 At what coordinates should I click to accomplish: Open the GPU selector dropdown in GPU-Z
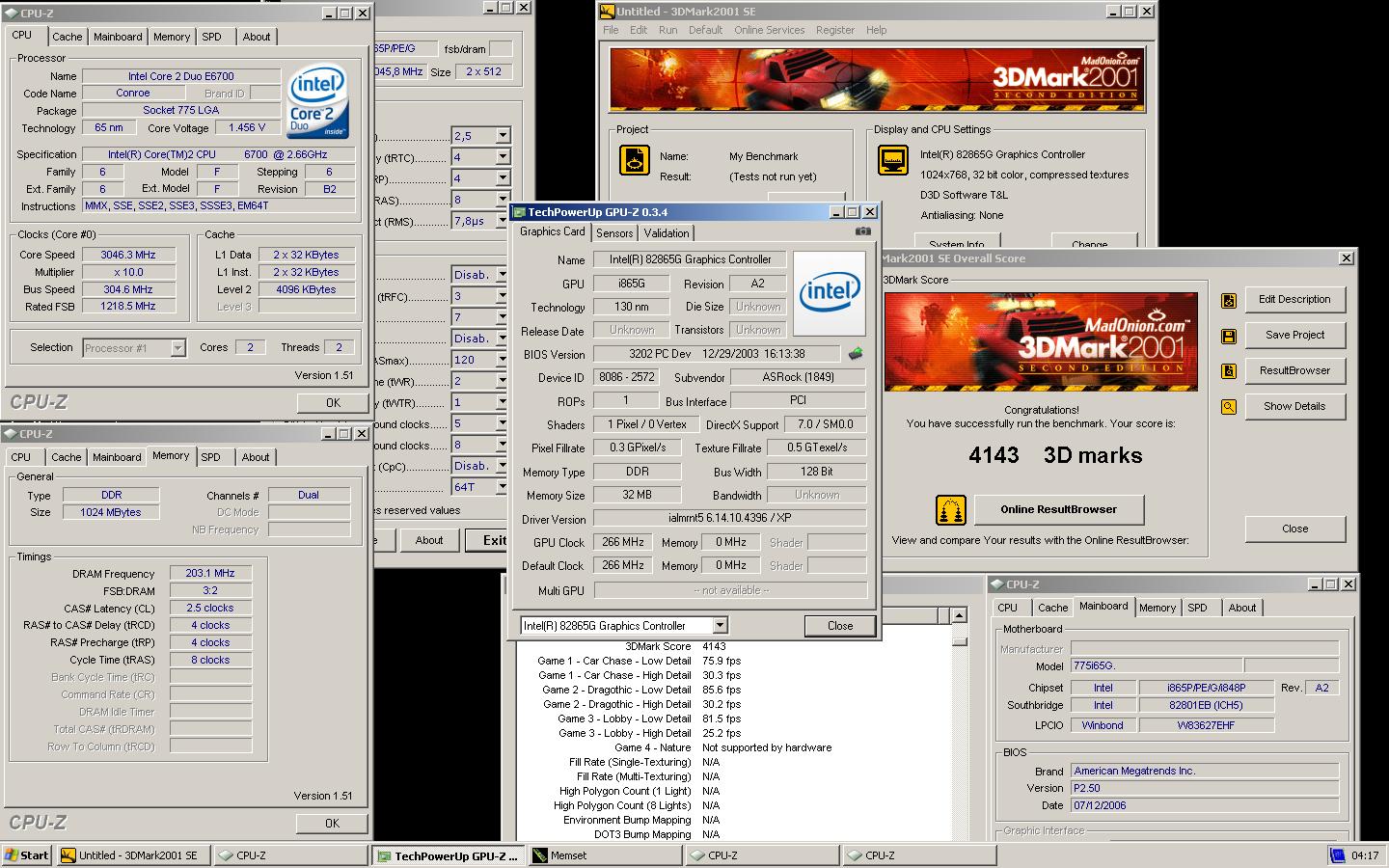[x=720, y=626]
